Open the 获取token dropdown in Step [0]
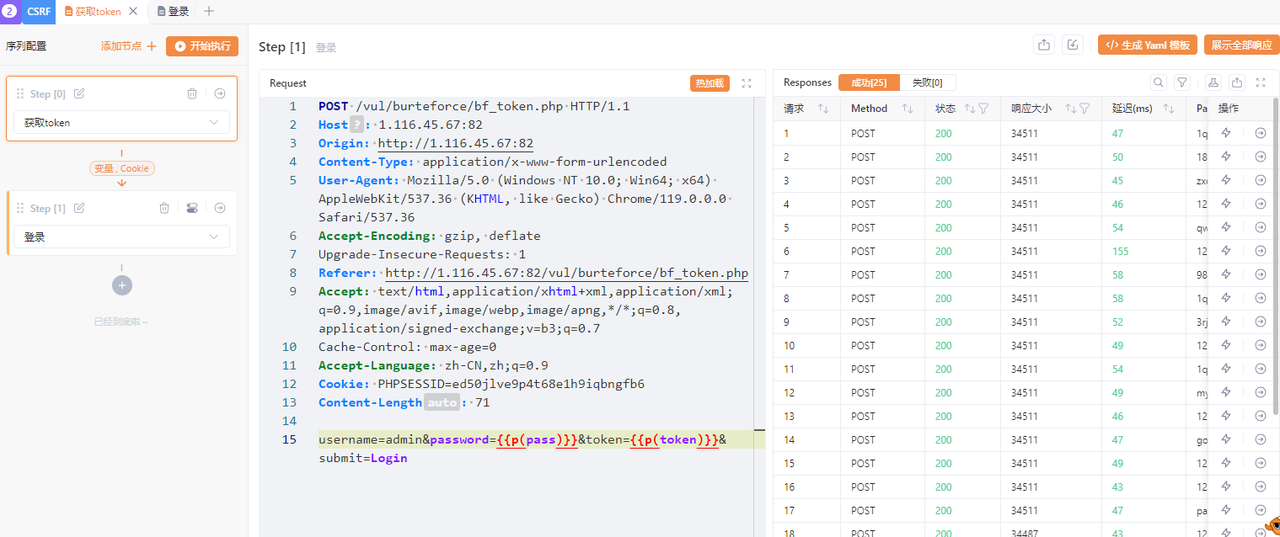Viewport: 1280px width, 537px height. [122, 123]
